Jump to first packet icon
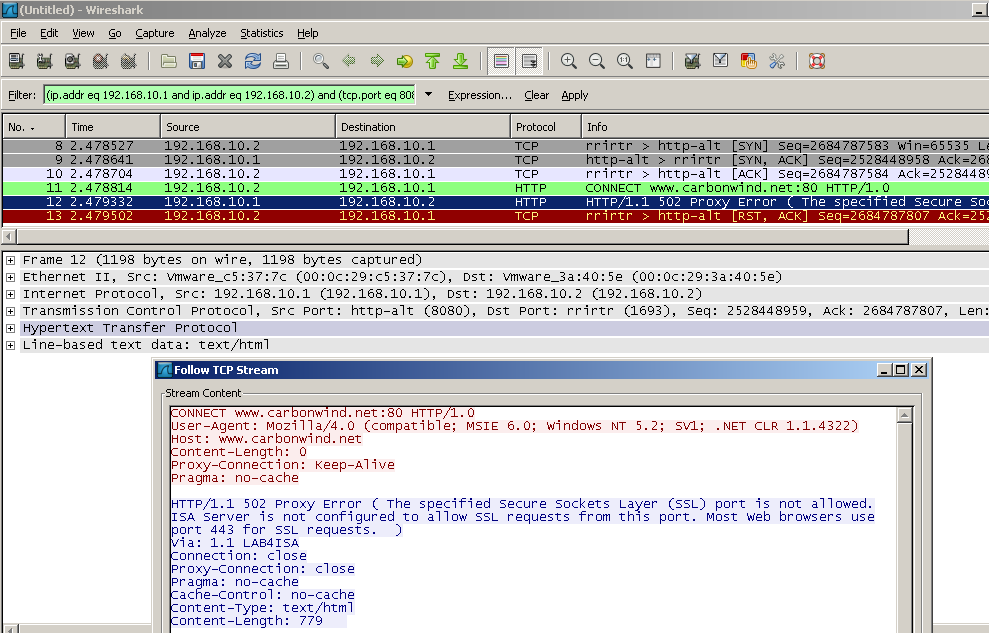 click(433, 61)
